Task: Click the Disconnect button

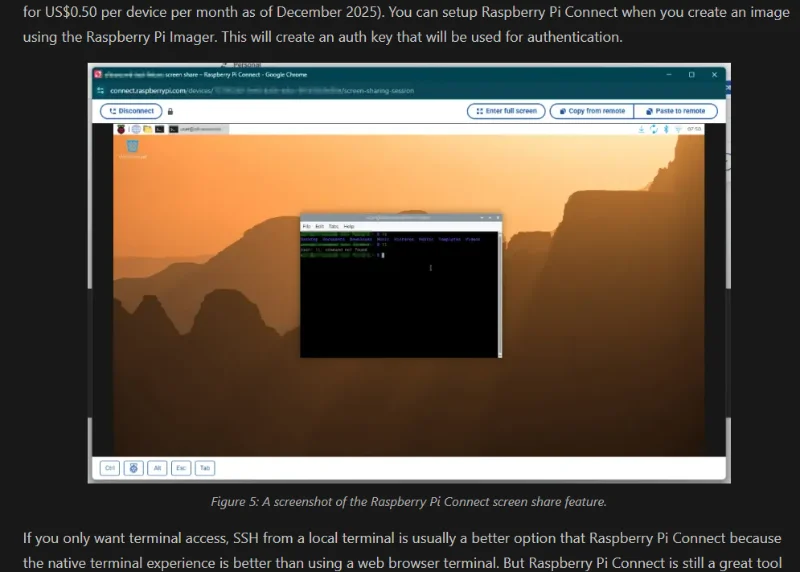Action: (x=131, y=111)
